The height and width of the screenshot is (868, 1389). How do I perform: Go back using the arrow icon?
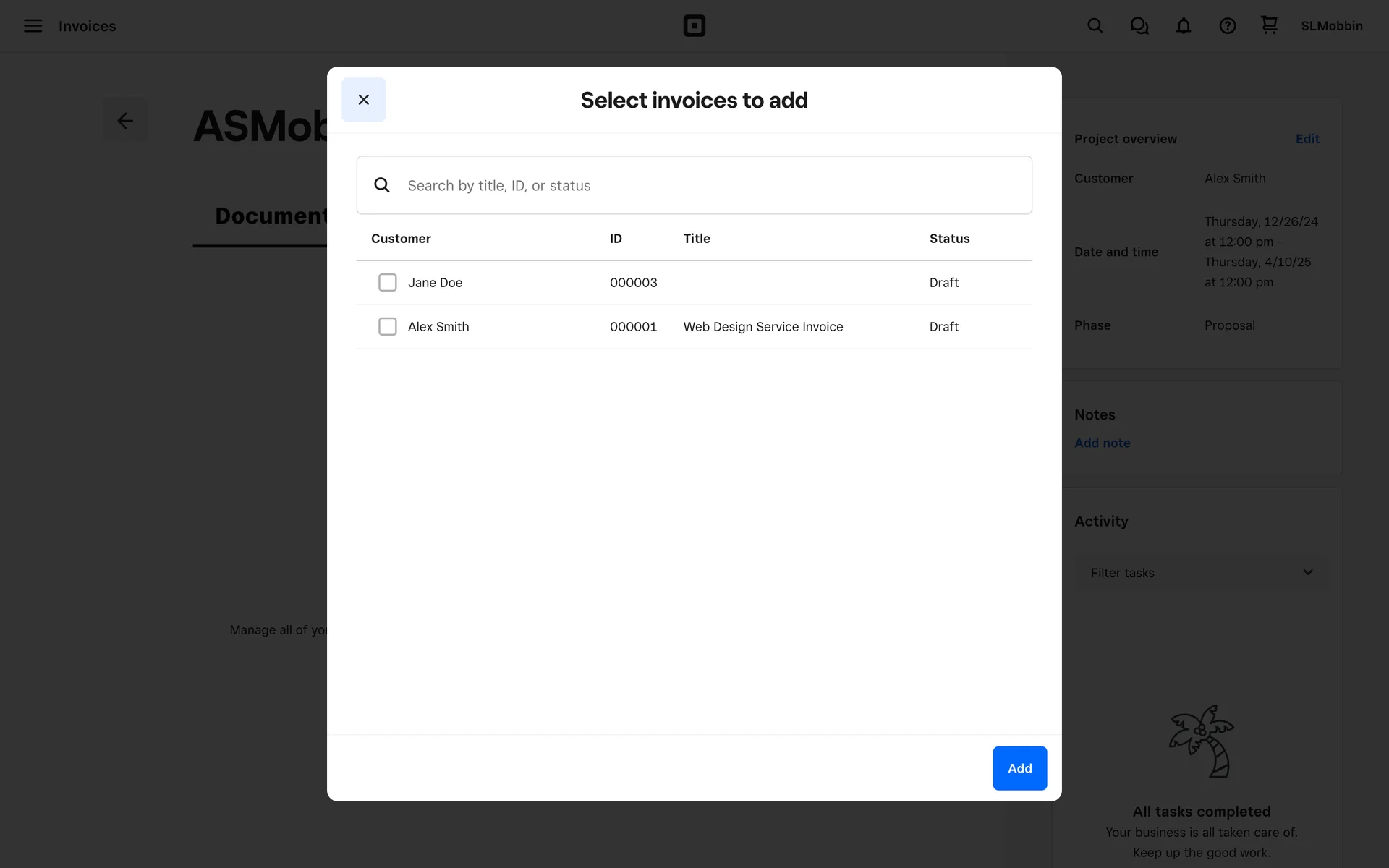point(125,121)
